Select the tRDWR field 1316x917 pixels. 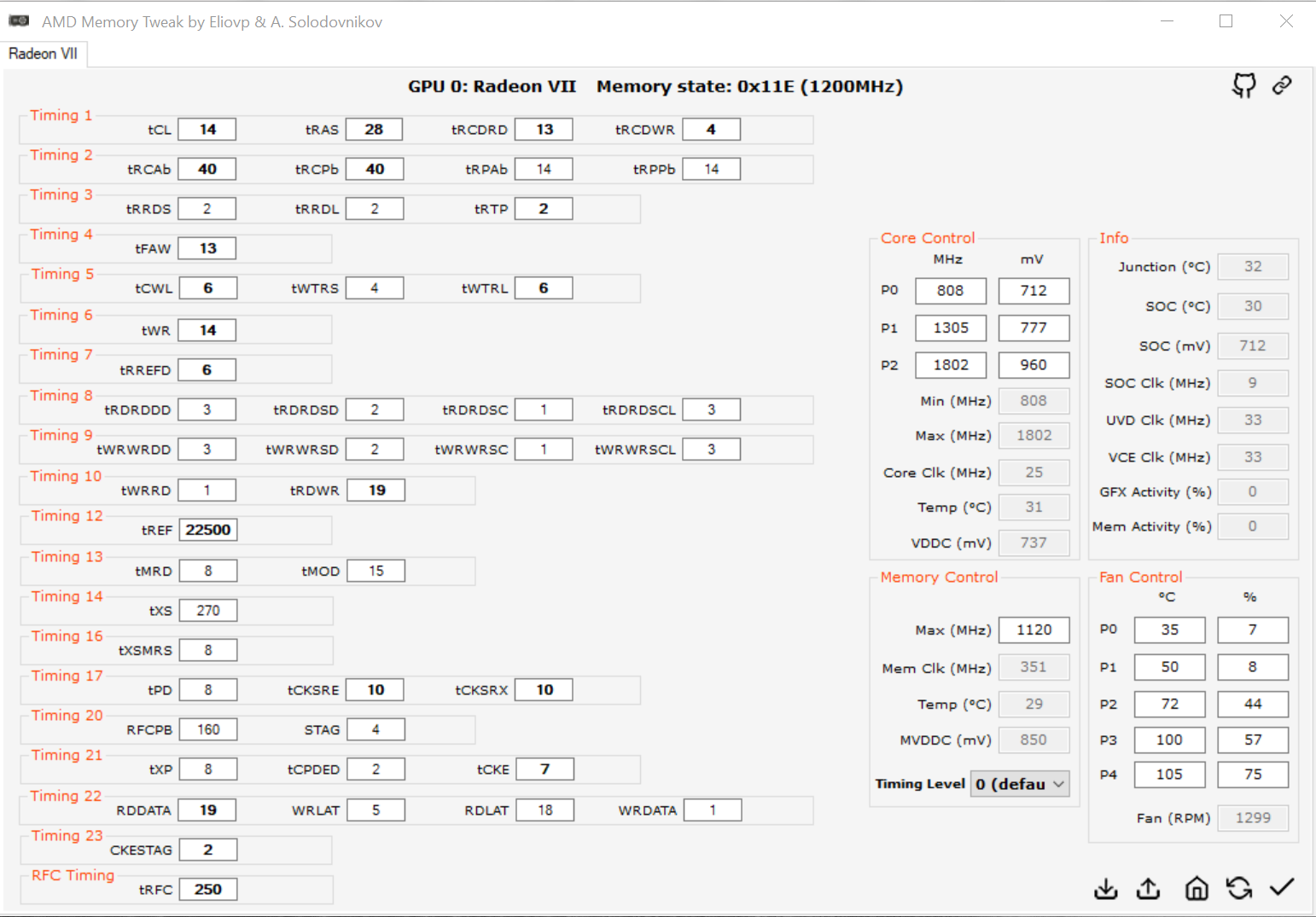click(x=376, y=490)
